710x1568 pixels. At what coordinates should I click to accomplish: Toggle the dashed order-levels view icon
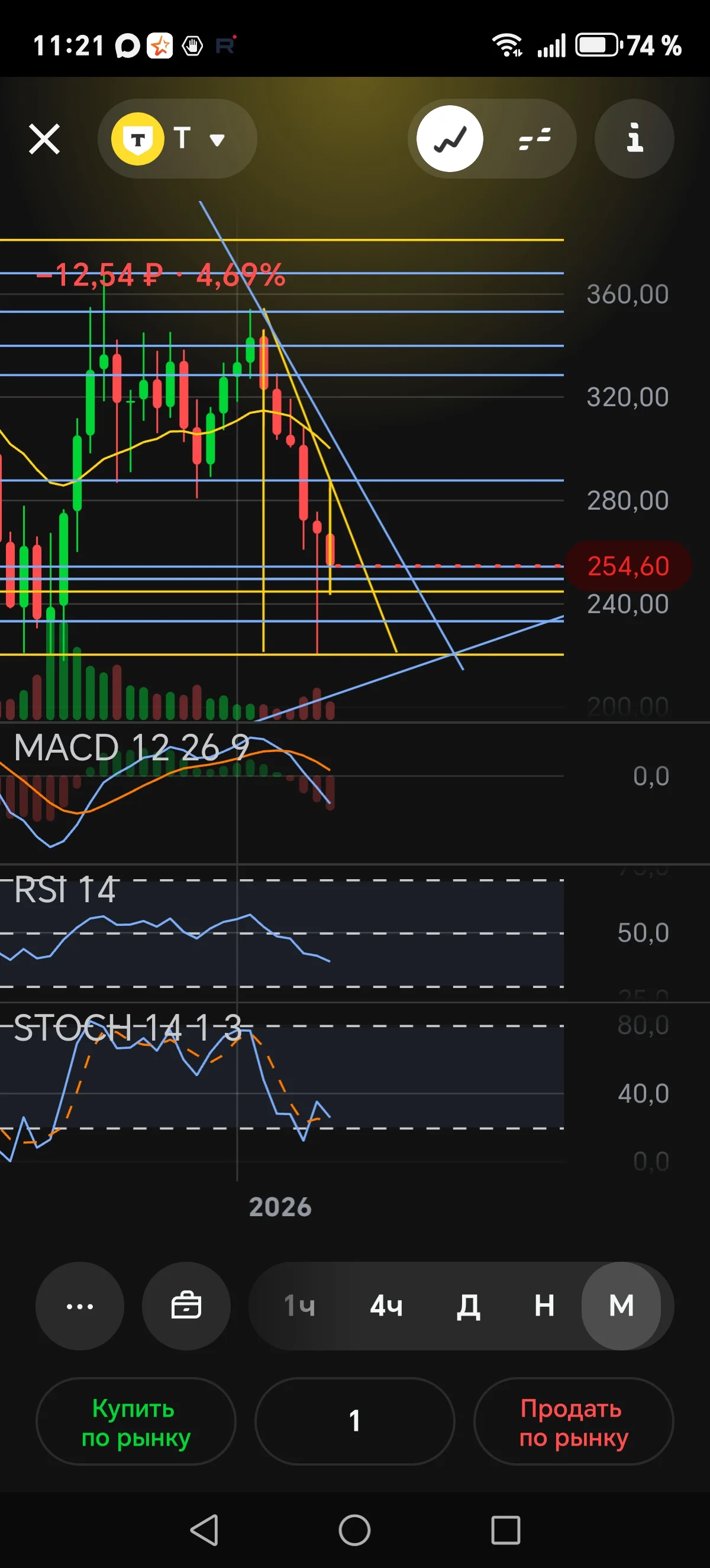535,139
